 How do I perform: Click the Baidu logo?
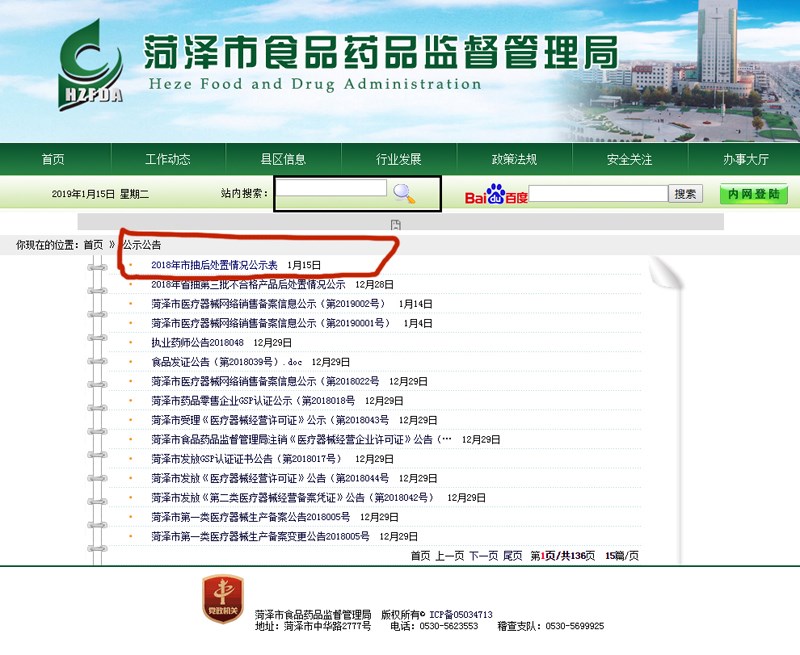click(495, 194)
